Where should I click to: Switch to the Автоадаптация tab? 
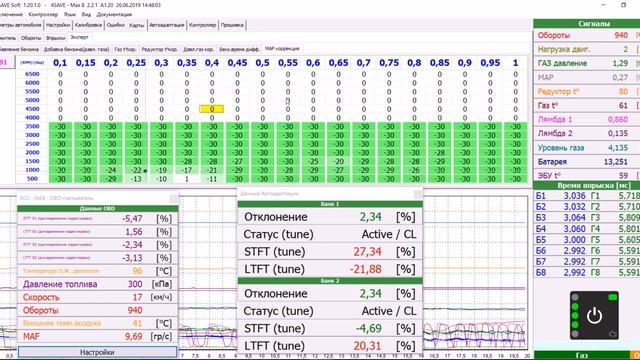point(167,25)
